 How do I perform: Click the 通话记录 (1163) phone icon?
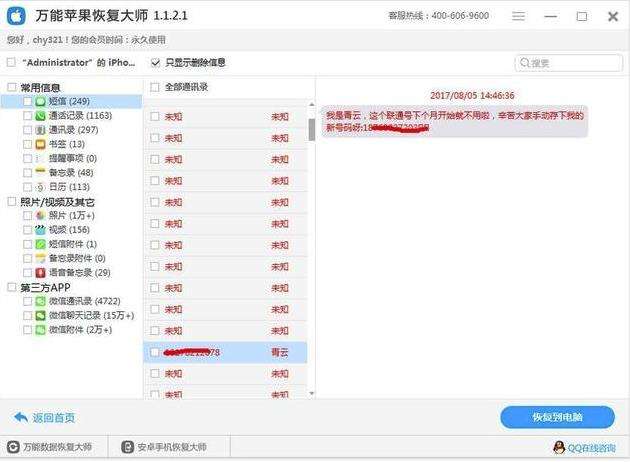[x=40, y=116]
